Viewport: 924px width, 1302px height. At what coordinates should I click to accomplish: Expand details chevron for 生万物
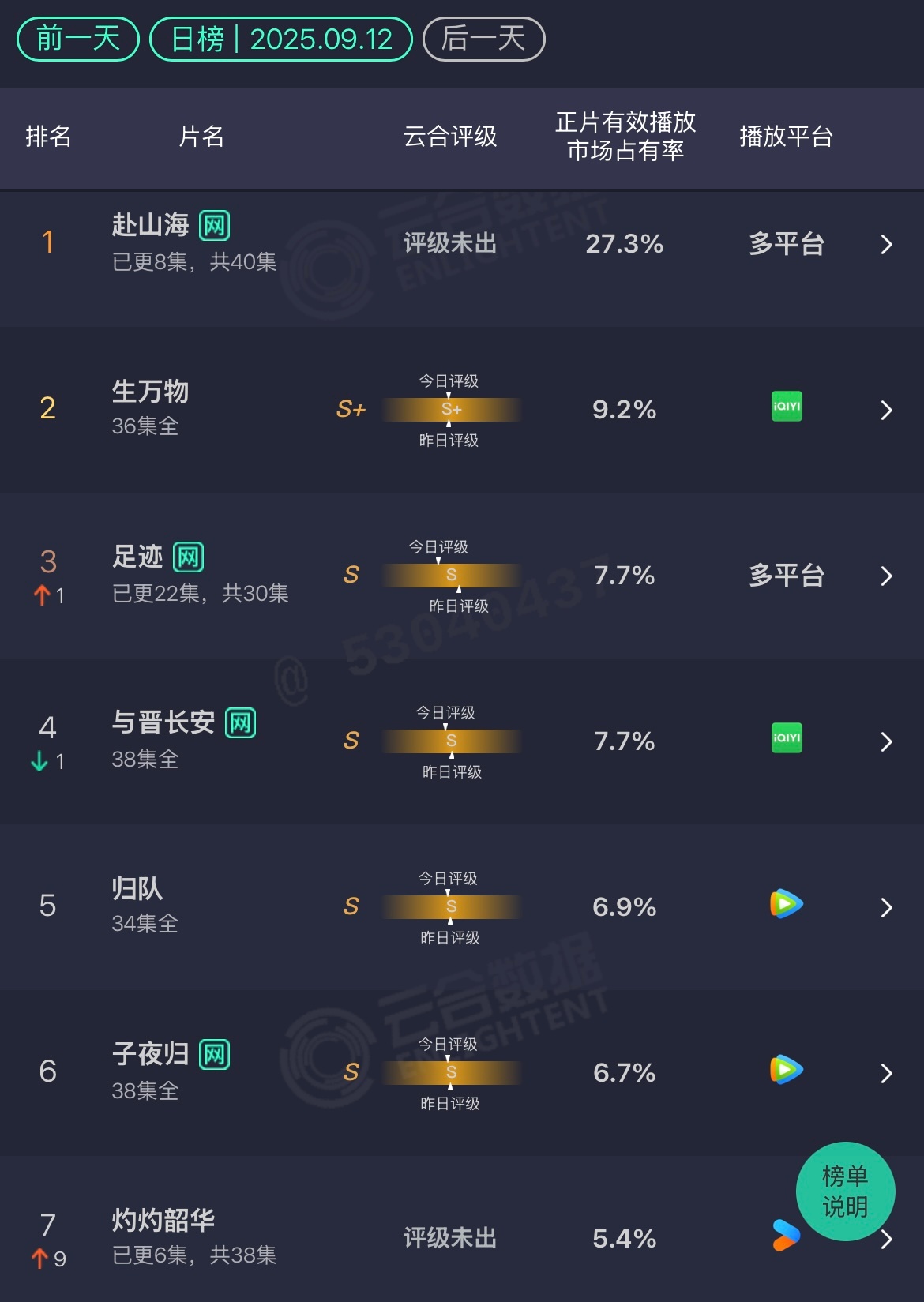pyautogui.click(x=886, y=410)
